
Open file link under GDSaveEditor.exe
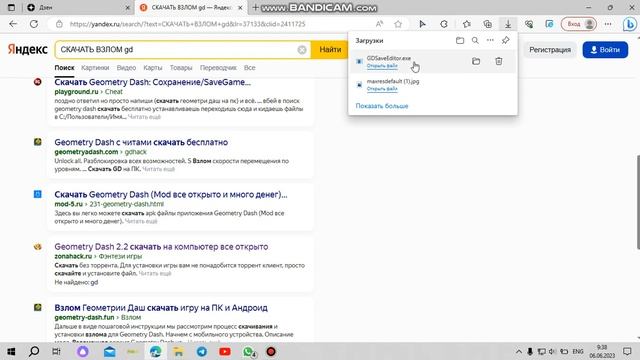(x=382, y=66)
